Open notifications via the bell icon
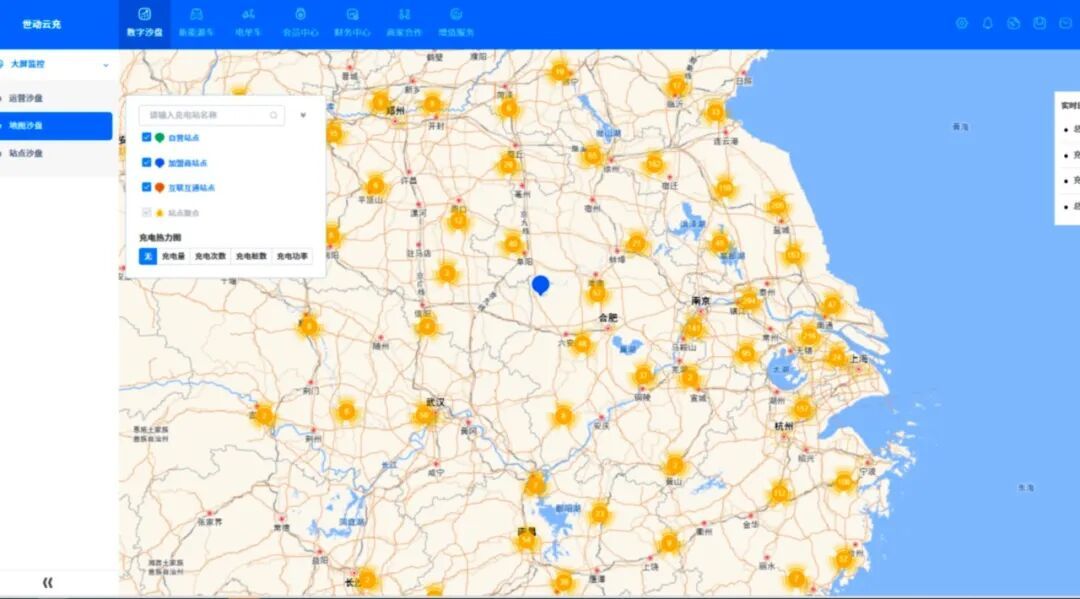 coord(988,23)
